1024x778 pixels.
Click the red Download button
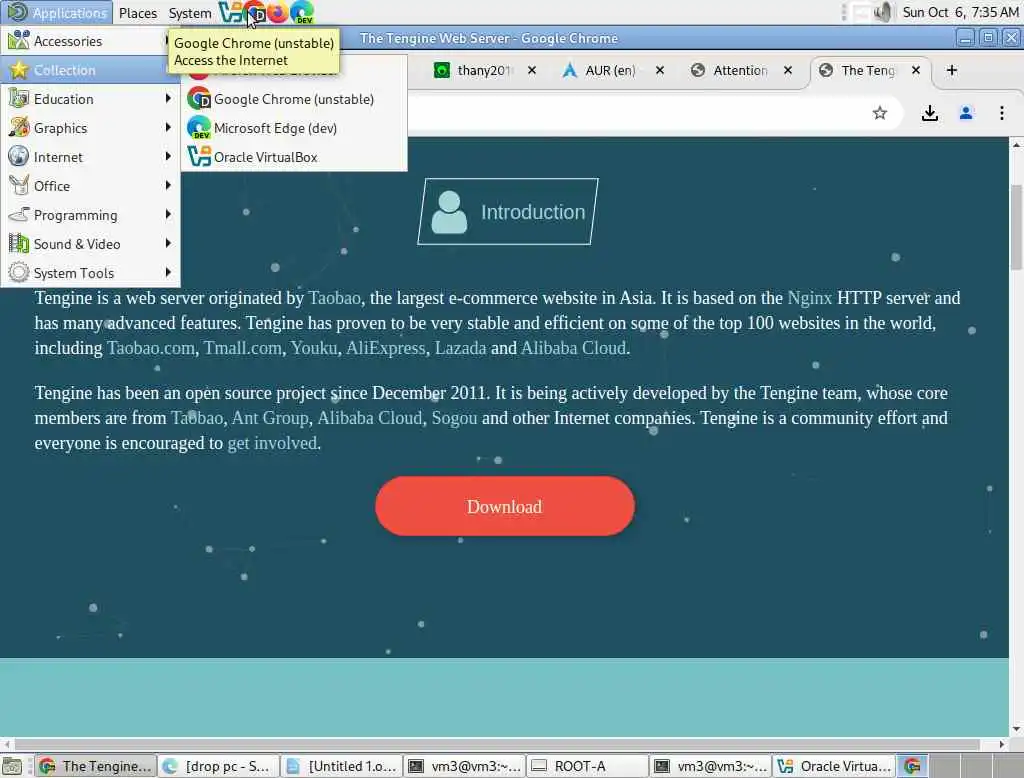pos(505,506)
